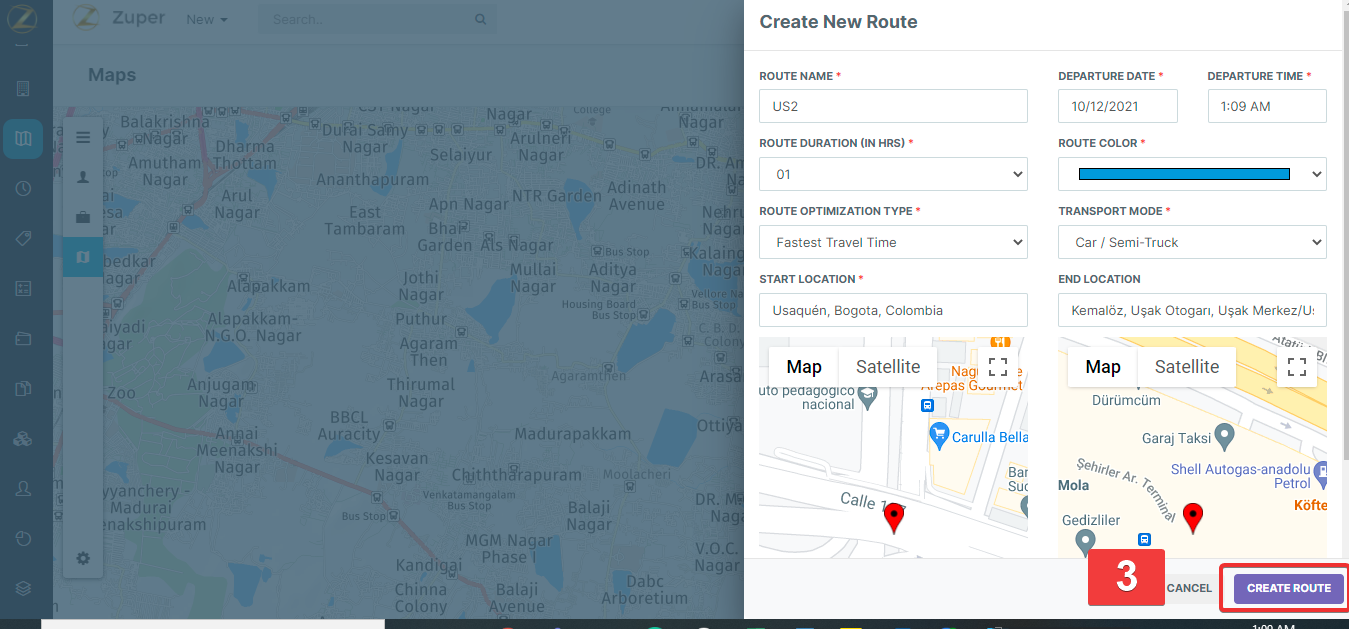Image resolution: width=1349 pixels, height=629 pixels.
Task: Select the user icon in map panel
Action: coord(83,177)
